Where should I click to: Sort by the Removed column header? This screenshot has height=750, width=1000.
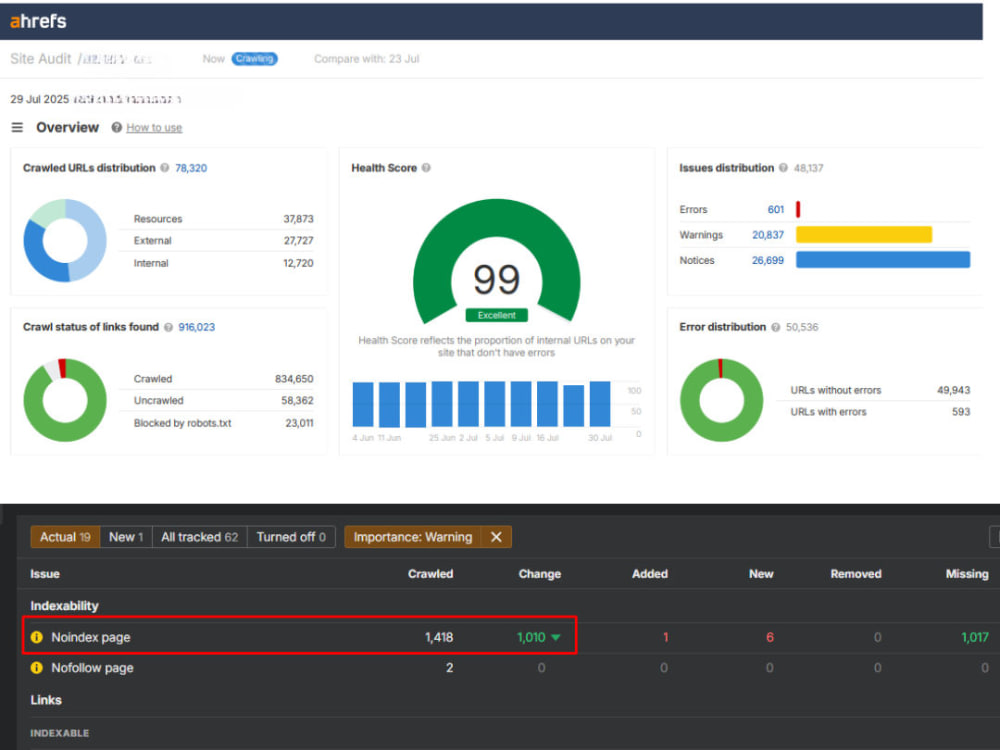pyautogui.click(x=856, y=573)
